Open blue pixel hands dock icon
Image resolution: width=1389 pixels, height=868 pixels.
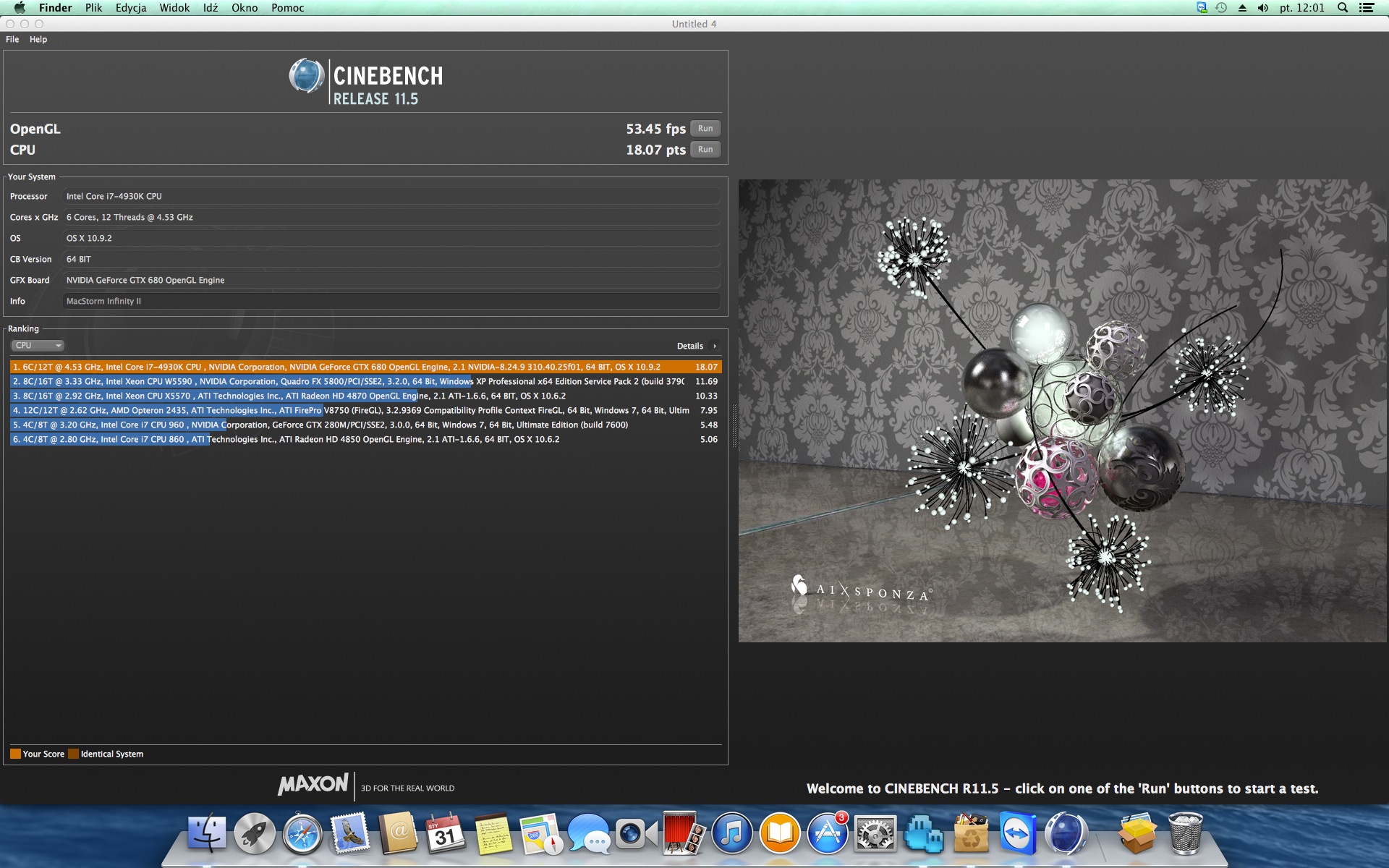click(923, 834)
